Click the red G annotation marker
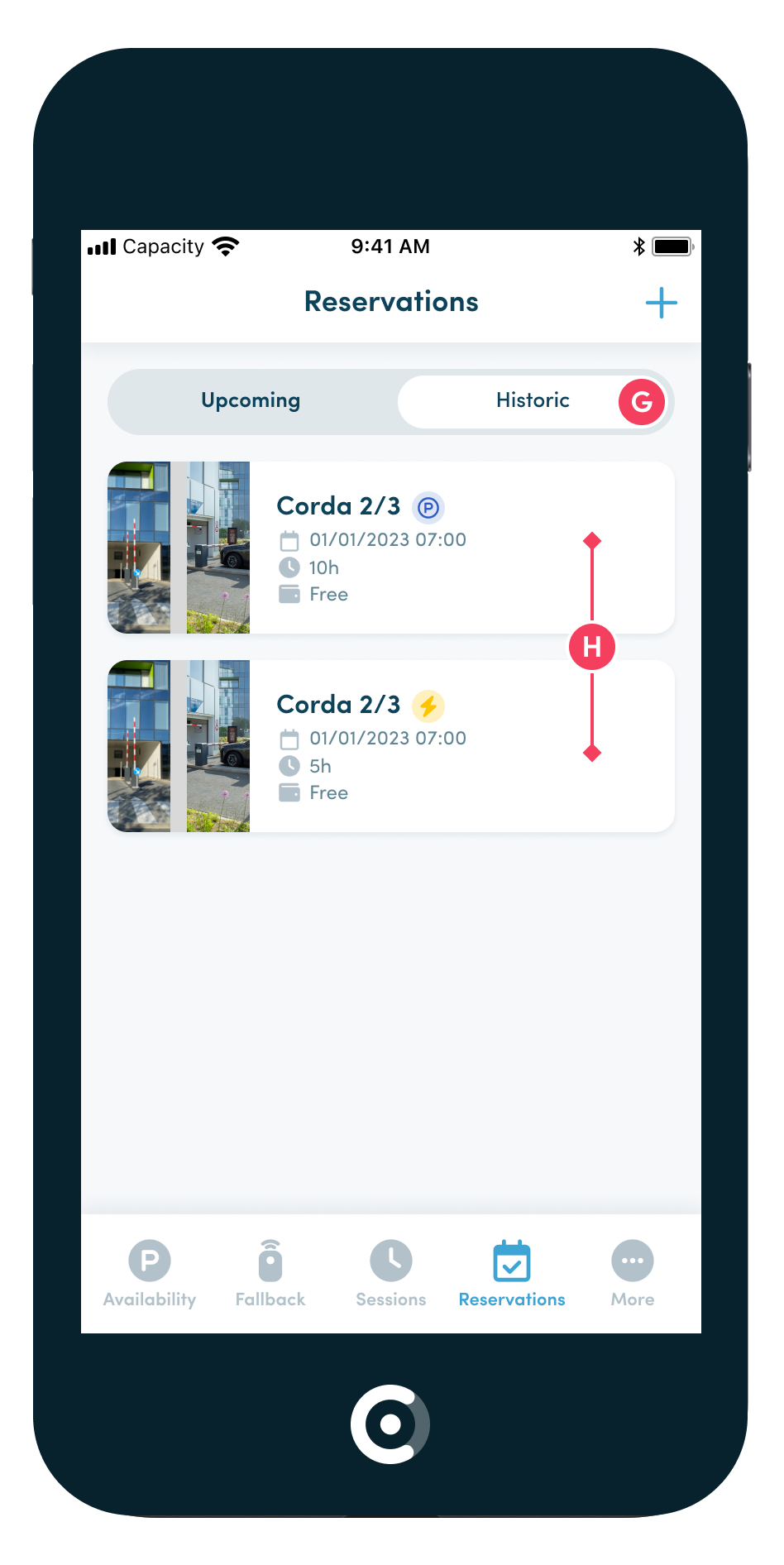This screenshot has height=1565, width=784. point(642,402)
